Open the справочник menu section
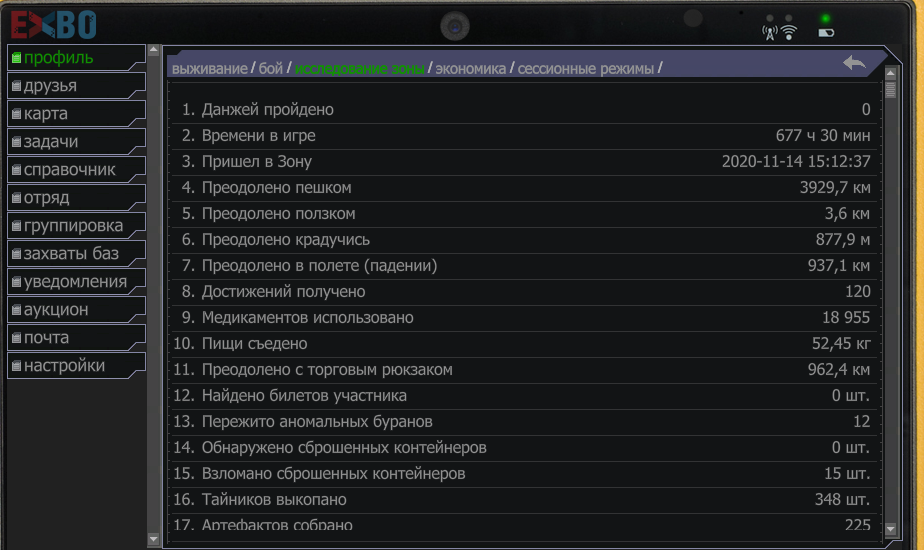This screenshot has height=550, width=924. 76,170
